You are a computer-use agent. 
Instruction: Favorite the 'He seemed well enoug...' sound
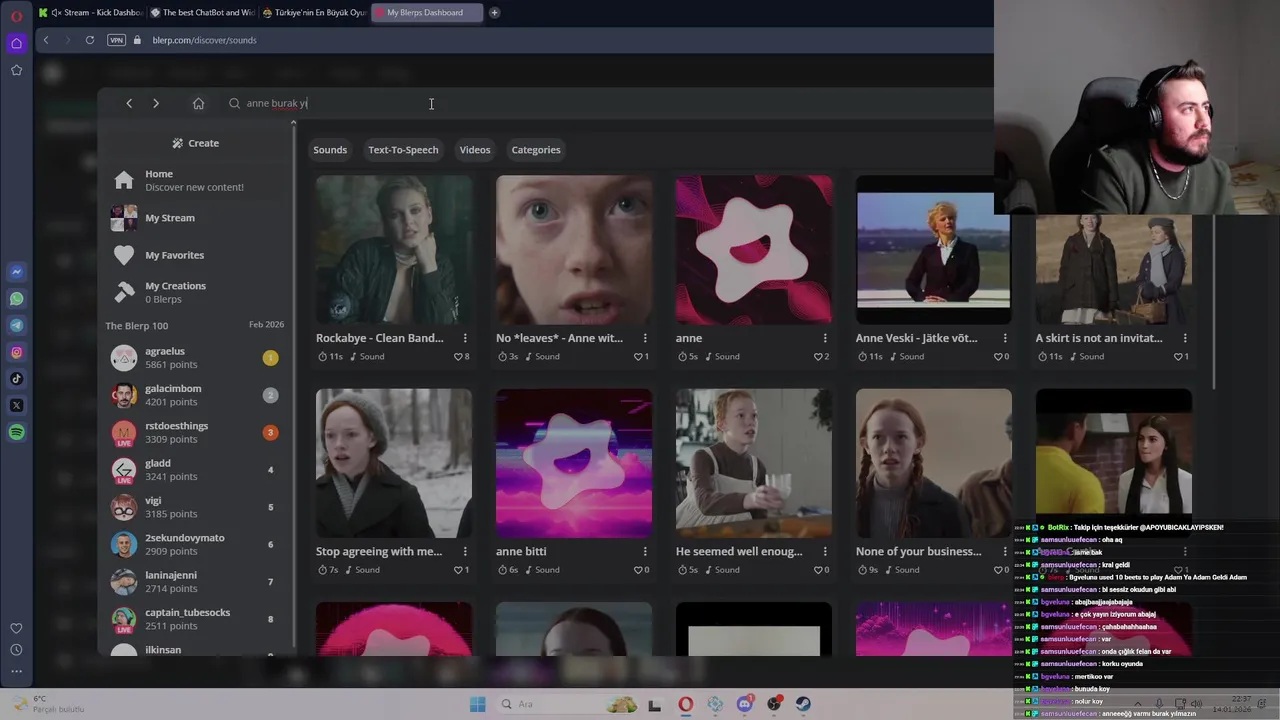click(x=818, y=570)
